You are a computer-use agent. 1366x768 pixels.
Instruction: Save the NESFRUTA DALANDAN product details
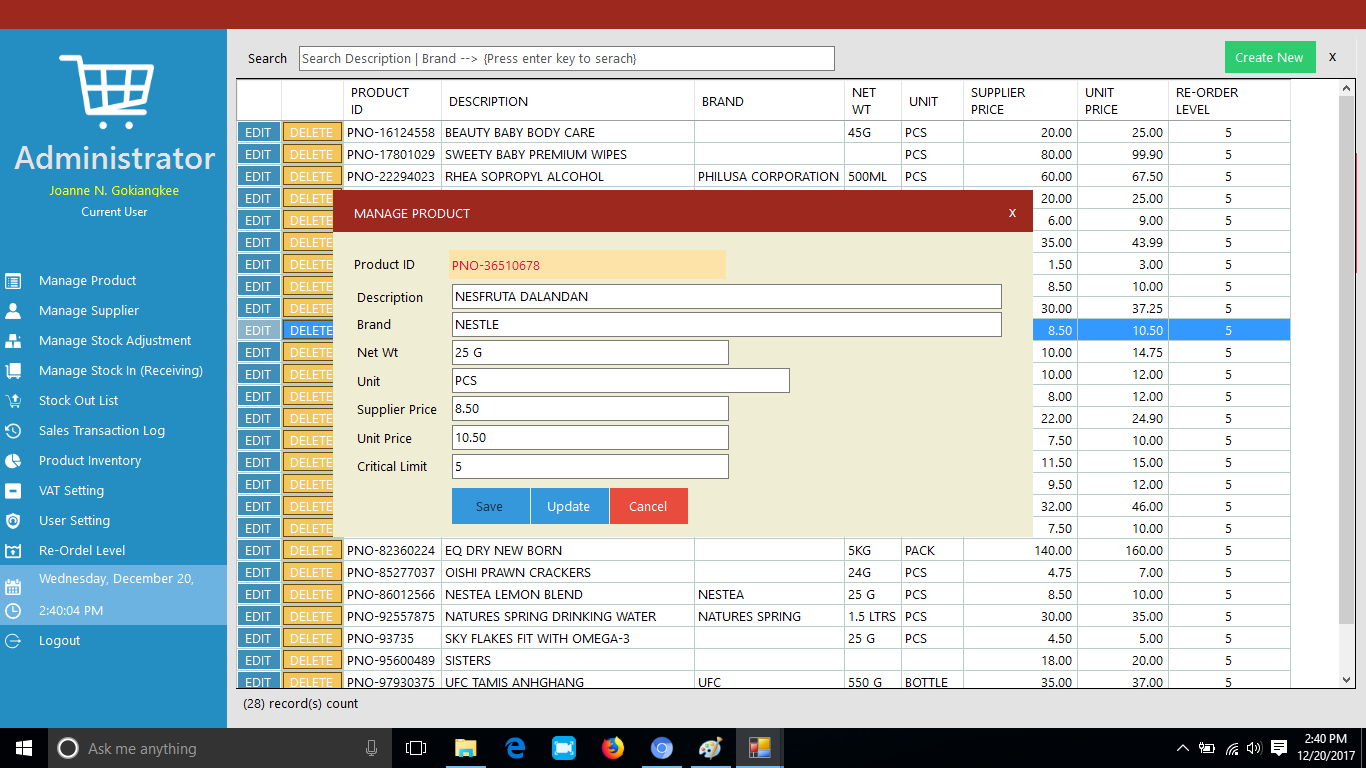click(x=490, y=506)
